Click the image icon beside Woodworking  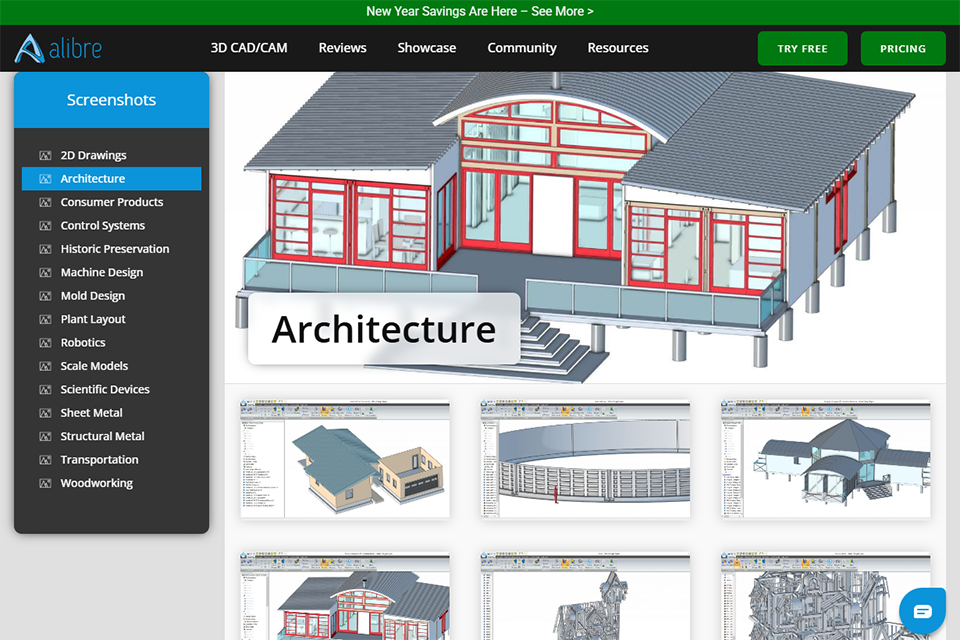(x=45, y=483)
